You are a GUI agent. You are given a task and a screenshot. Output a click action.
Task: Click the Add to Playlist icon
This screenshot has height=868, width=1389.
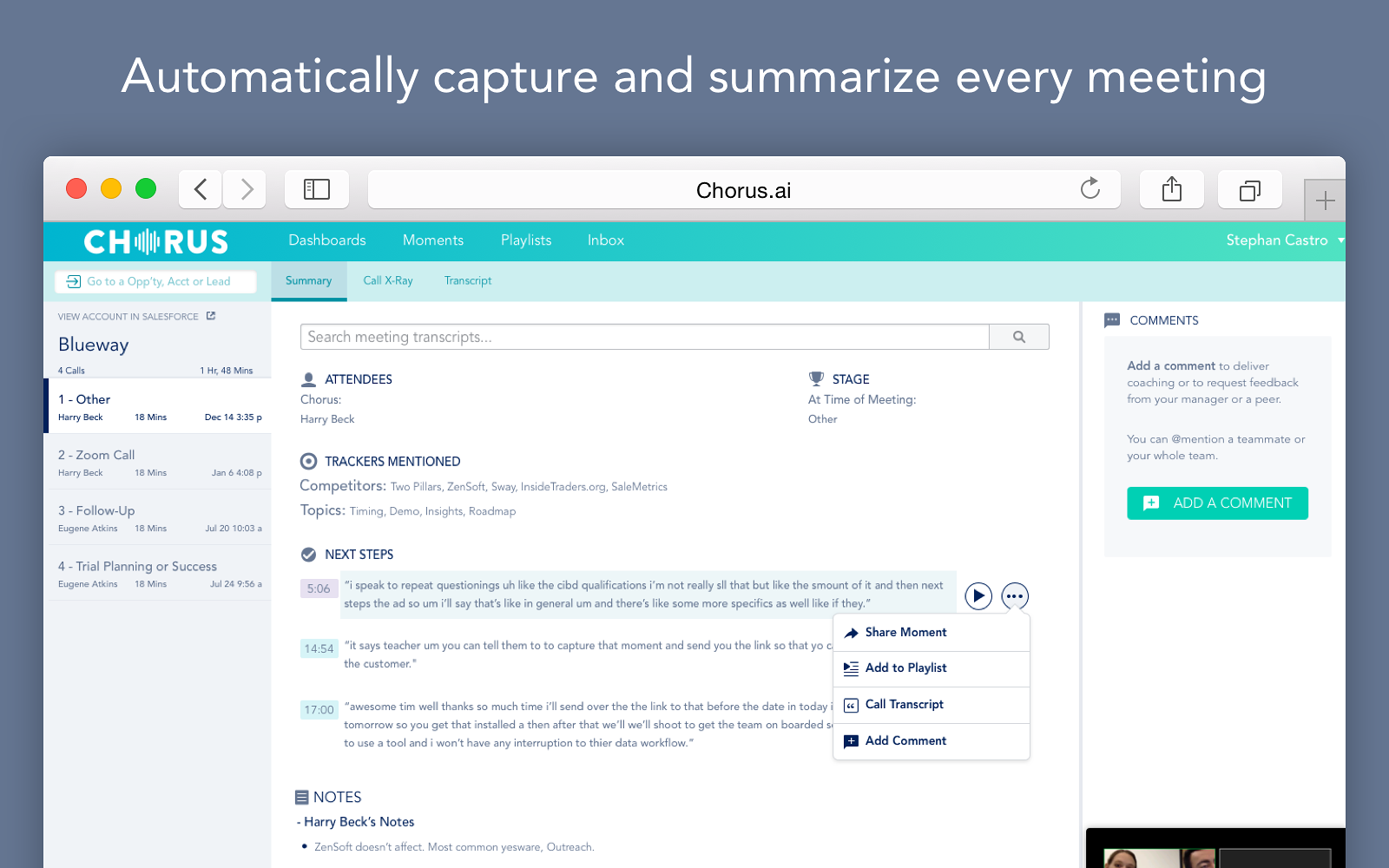[852, 668]
